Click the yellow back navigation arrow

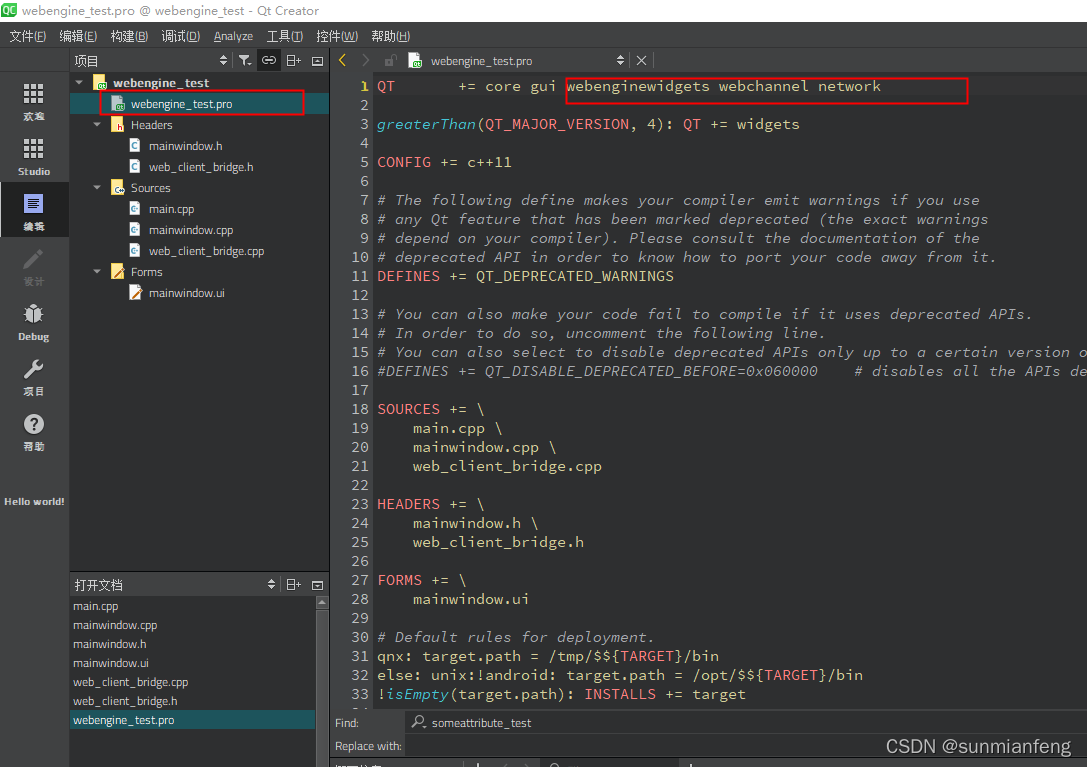(x=341, y=60)
